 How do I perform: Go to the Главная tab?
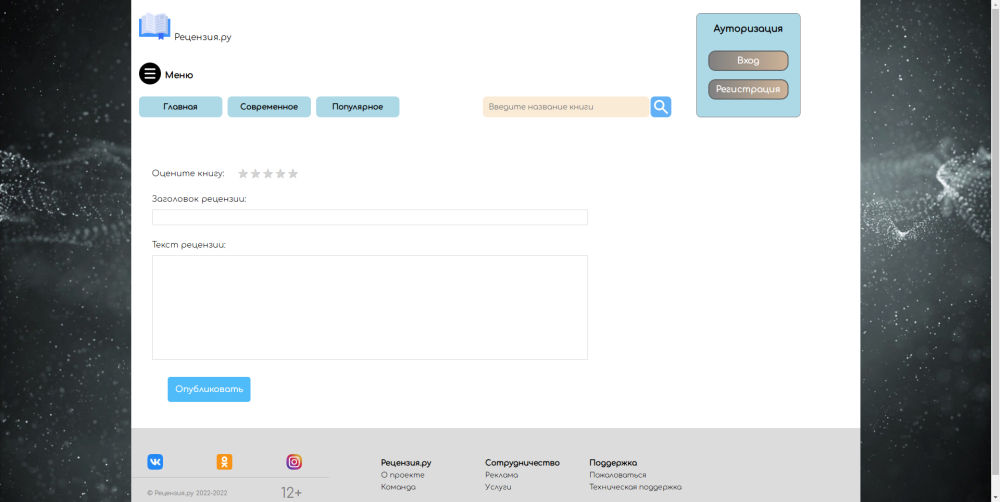tap(180, 107)
